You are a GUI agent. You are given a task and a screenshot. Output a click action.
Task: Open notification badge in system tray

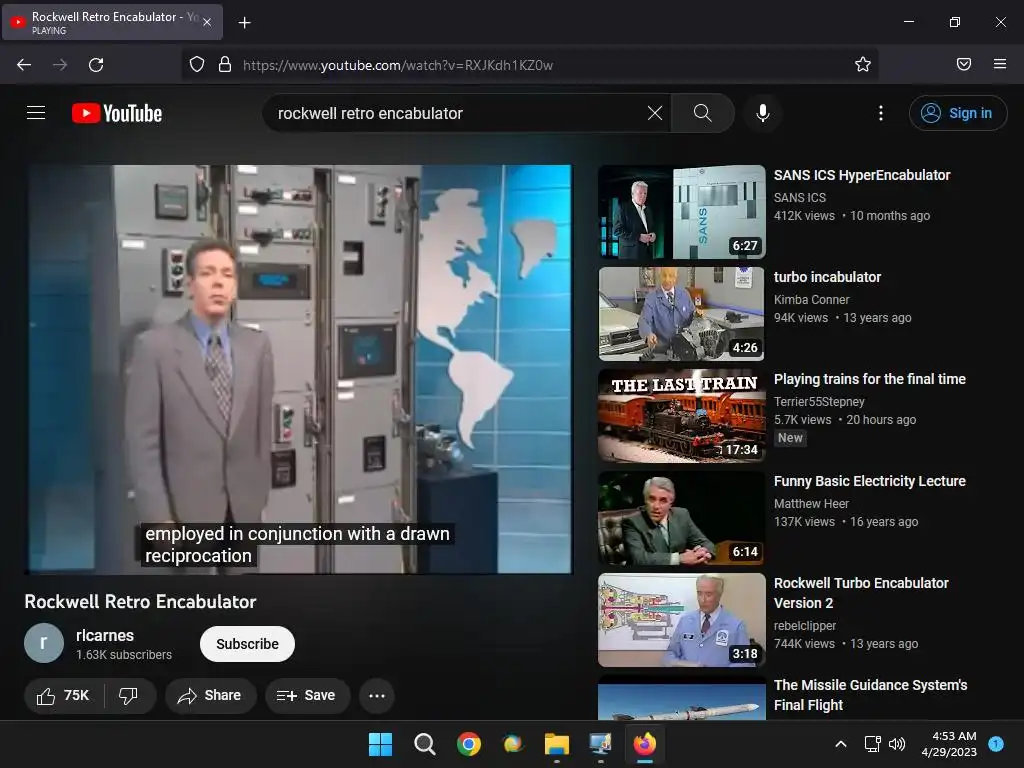click(996, 743)
